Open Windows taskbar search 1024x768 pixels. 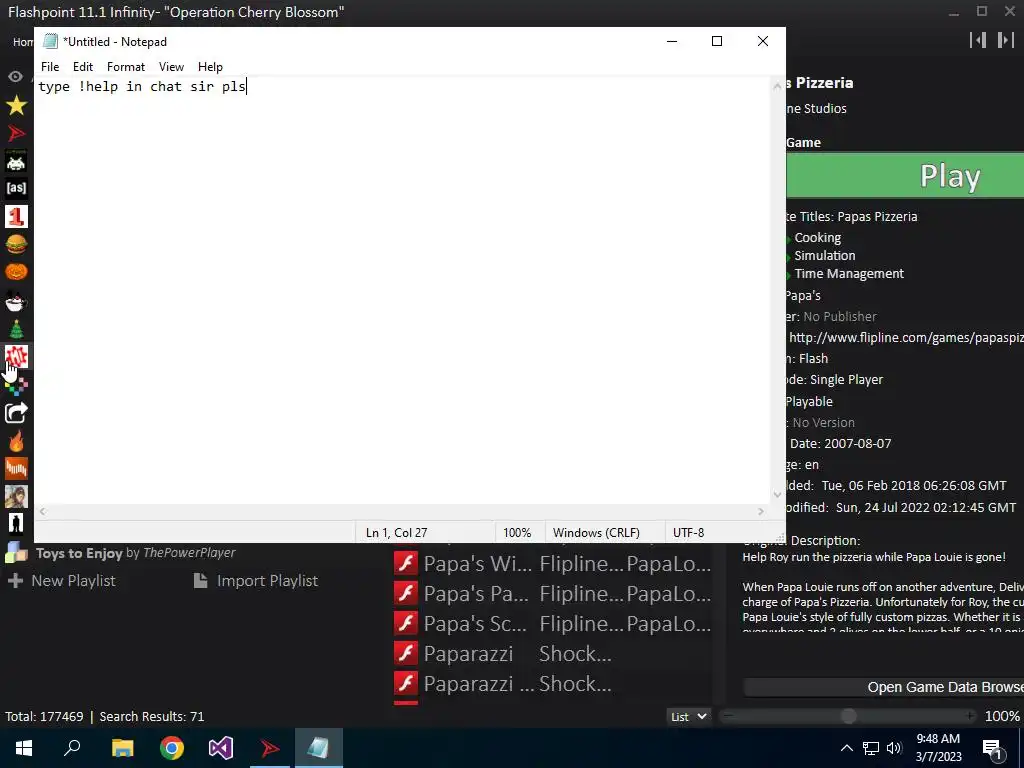pos(72,748)
